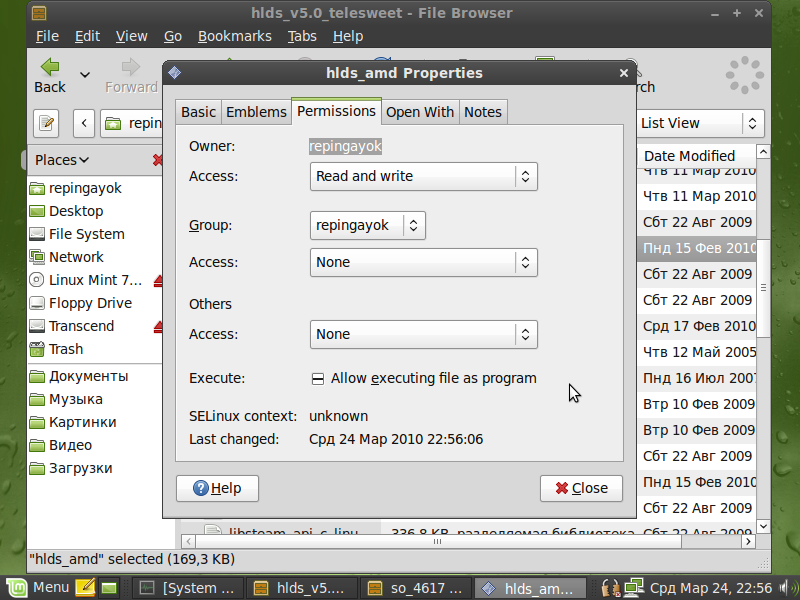Open the Картинки bookmark folder
The image size is (800, 600).
coord(73,422)
